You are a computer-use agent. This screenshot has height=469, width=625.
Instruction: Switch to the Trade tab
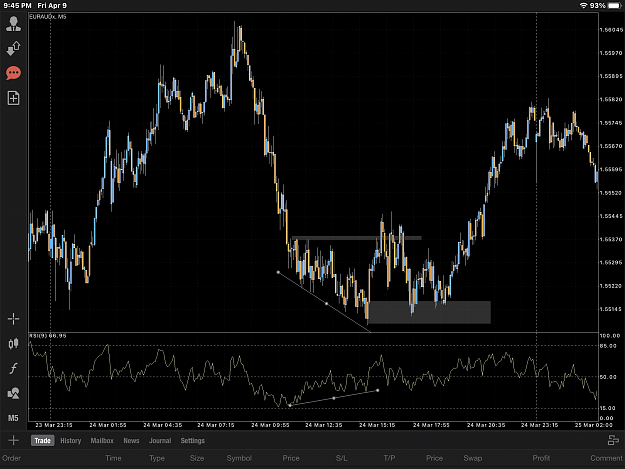(x=42, y=441)
